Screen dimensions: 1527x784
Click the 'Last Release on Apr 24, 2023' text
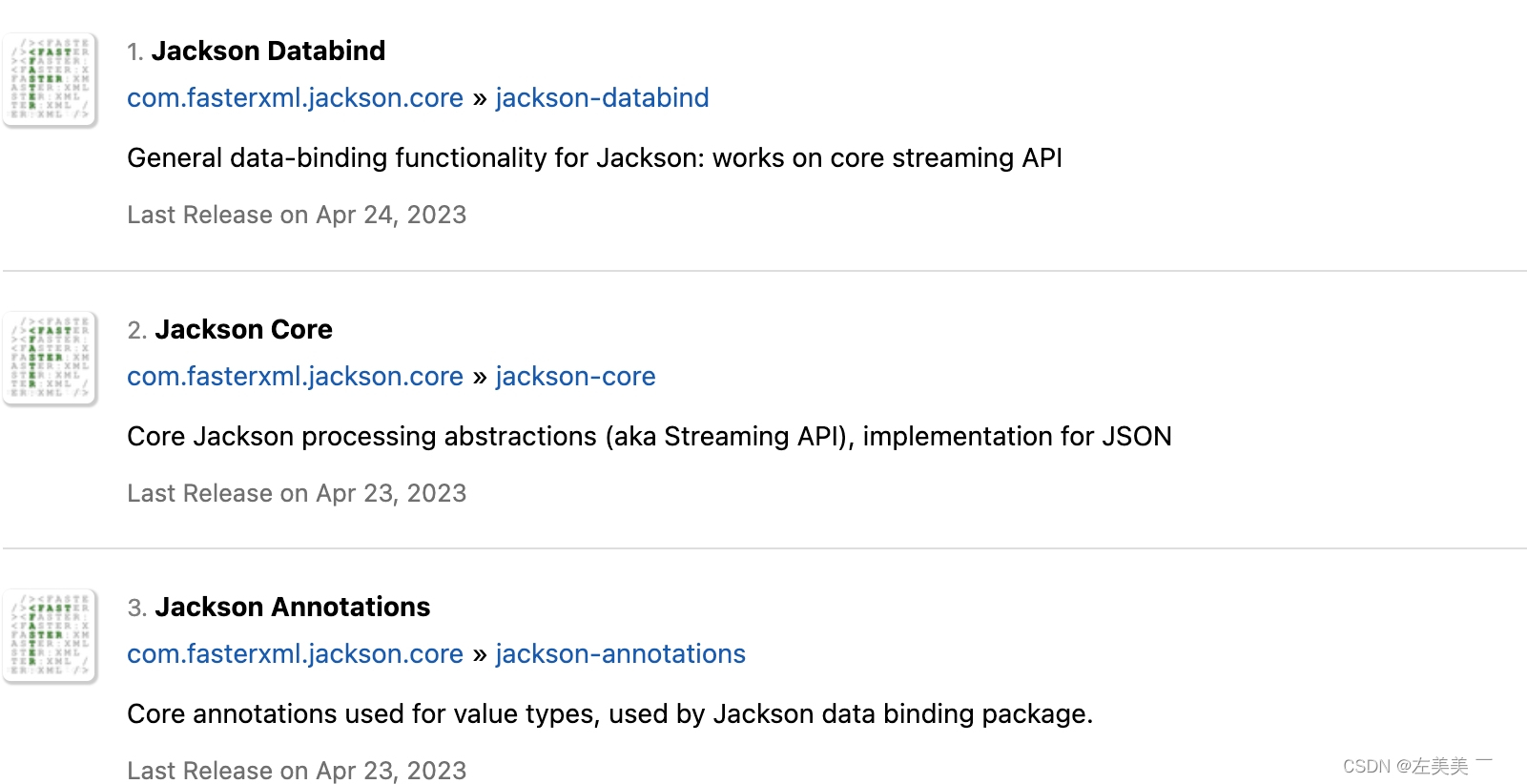tap(297, 215)
